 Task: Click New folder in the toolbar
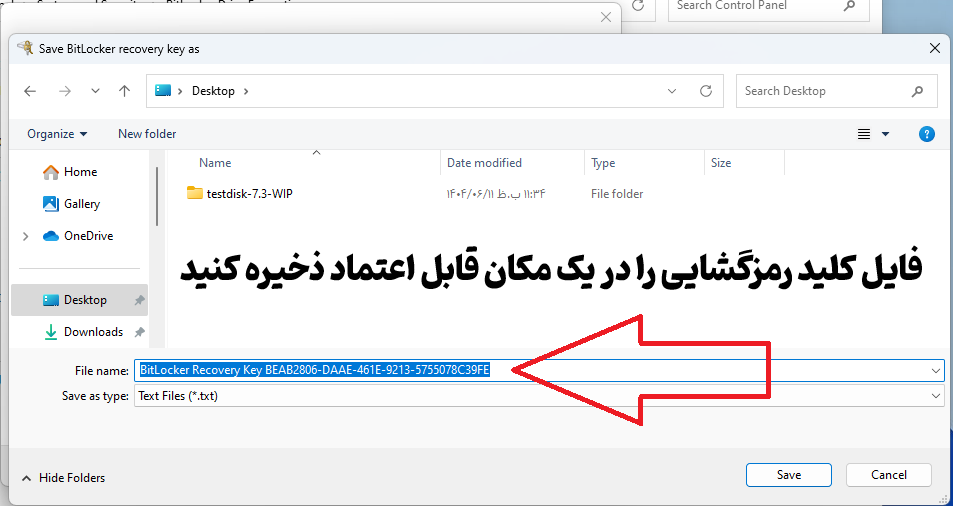coord(147,134)
